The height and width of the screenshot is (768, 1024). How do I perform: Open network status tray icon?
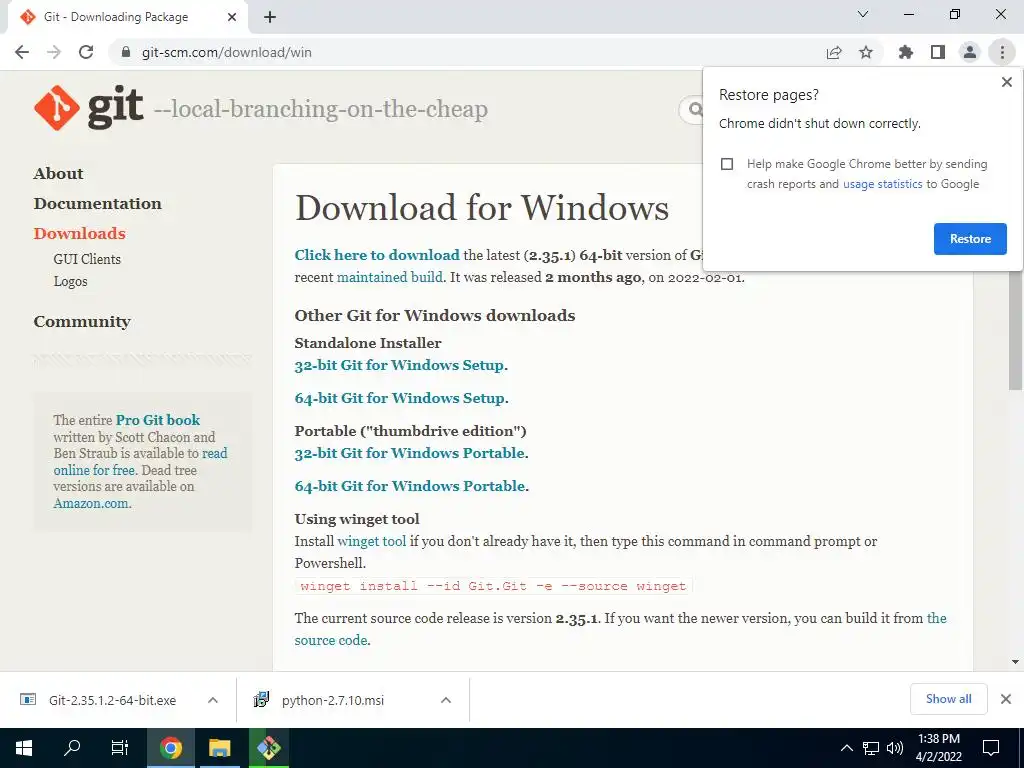pos(871,748)
